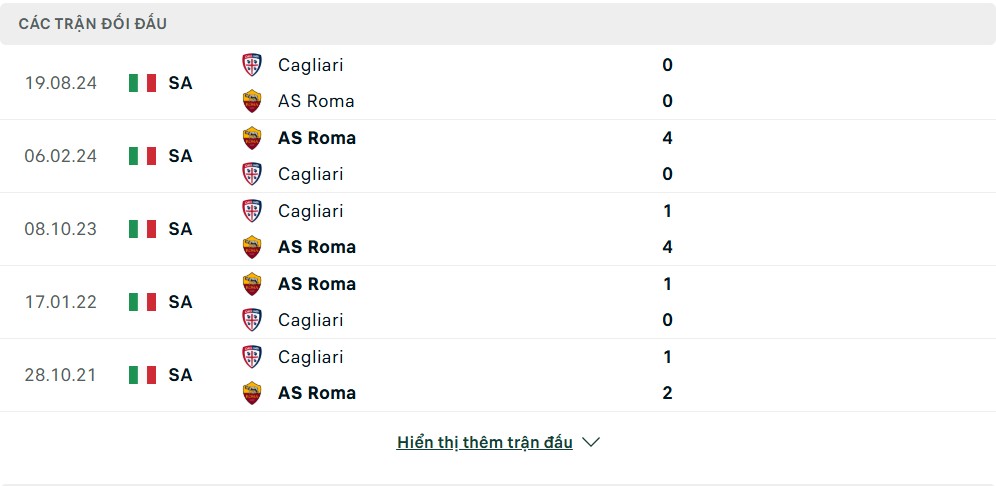Image resolution: width=996 pixels, height=486 pixels.
Task: Click Italy flag beside 19.08.24 date
Action: [142, 83]
